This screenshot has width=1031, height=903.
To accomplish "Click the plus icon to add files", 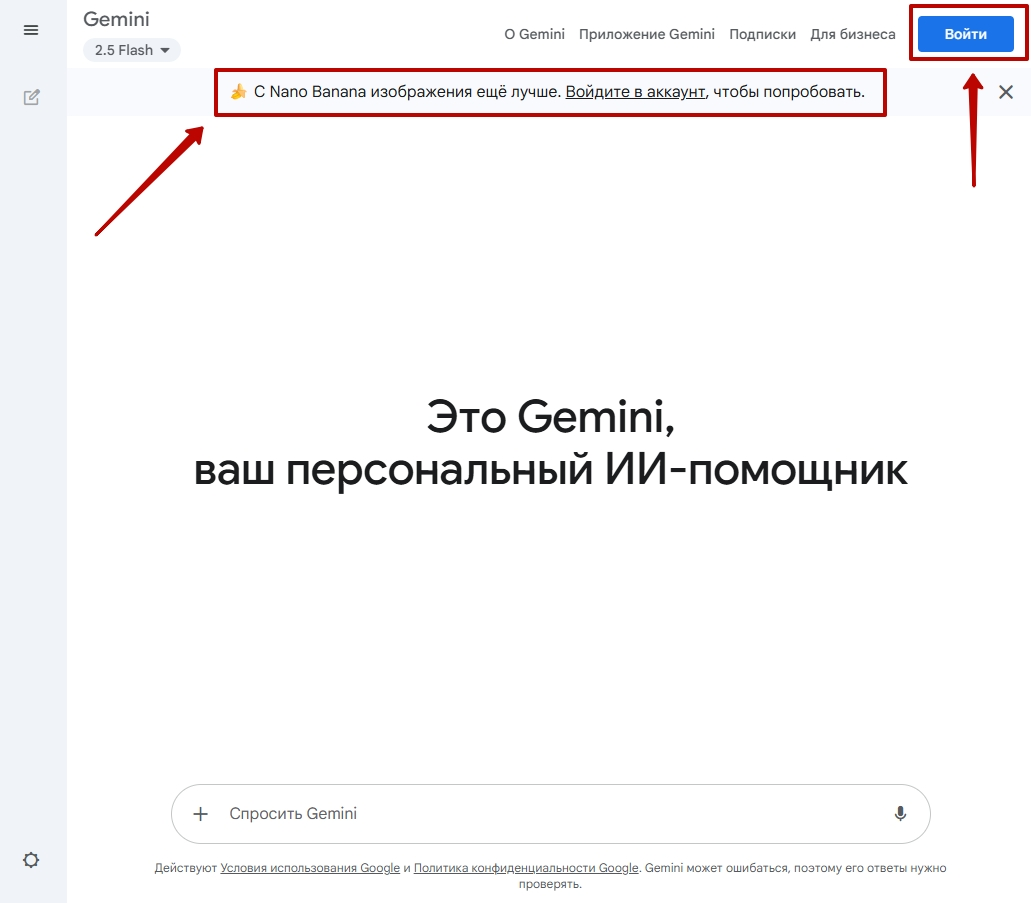I will (201, 814).
